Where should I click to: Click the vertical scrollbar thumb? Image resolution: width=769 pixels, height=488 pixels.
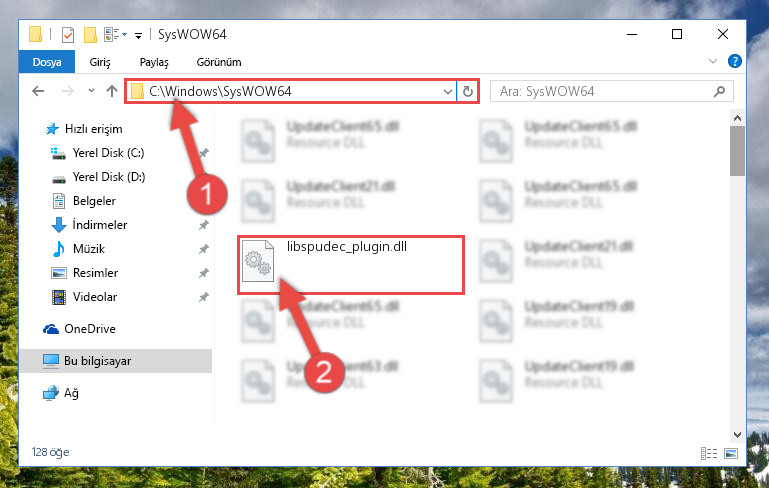737,151
